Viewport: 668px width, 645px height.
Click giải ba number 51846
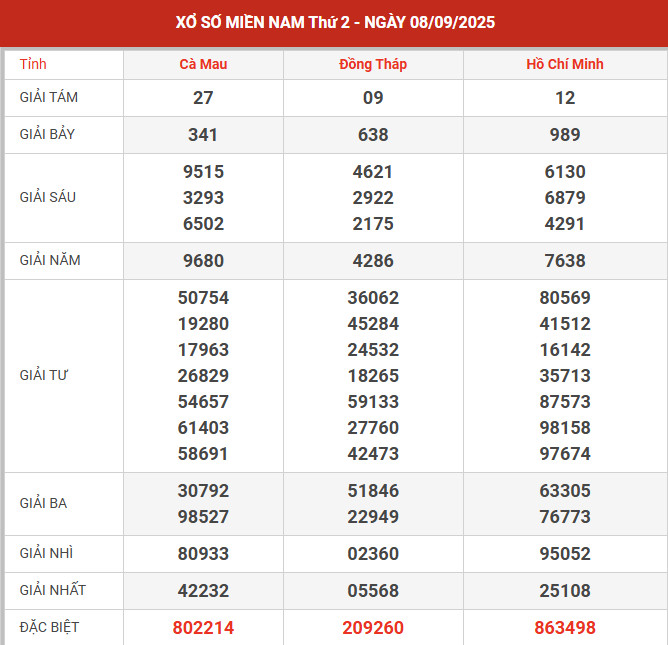click(x=373, y=491)
